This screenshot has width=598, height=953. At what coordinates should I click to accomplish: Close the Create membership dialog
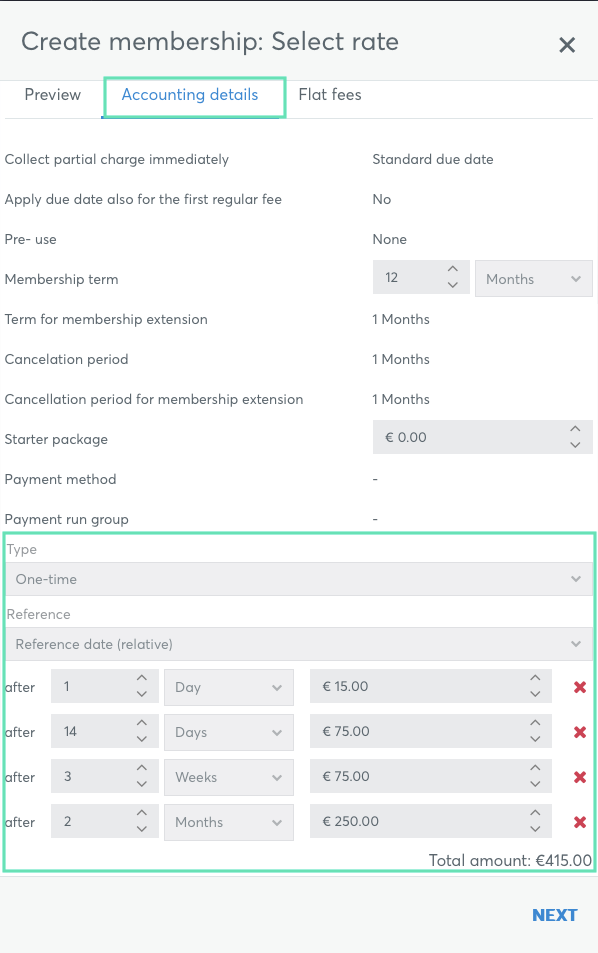(567, 44)
